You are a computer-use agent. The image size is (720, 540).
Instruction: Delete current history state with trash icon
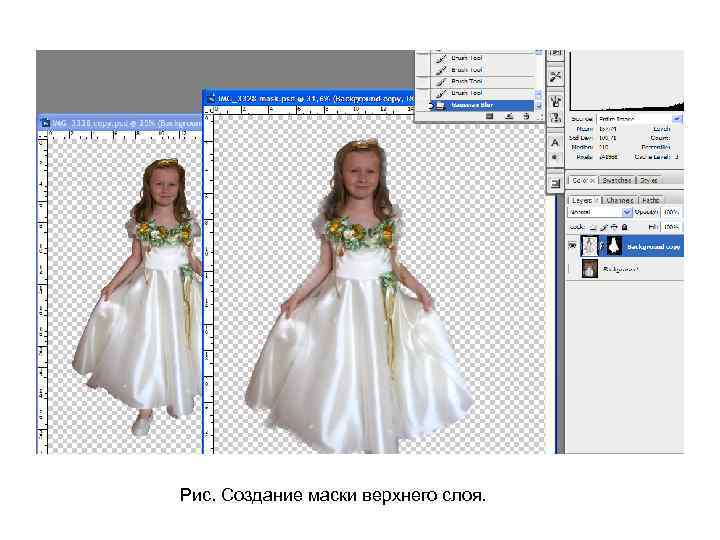click(527, 117)
